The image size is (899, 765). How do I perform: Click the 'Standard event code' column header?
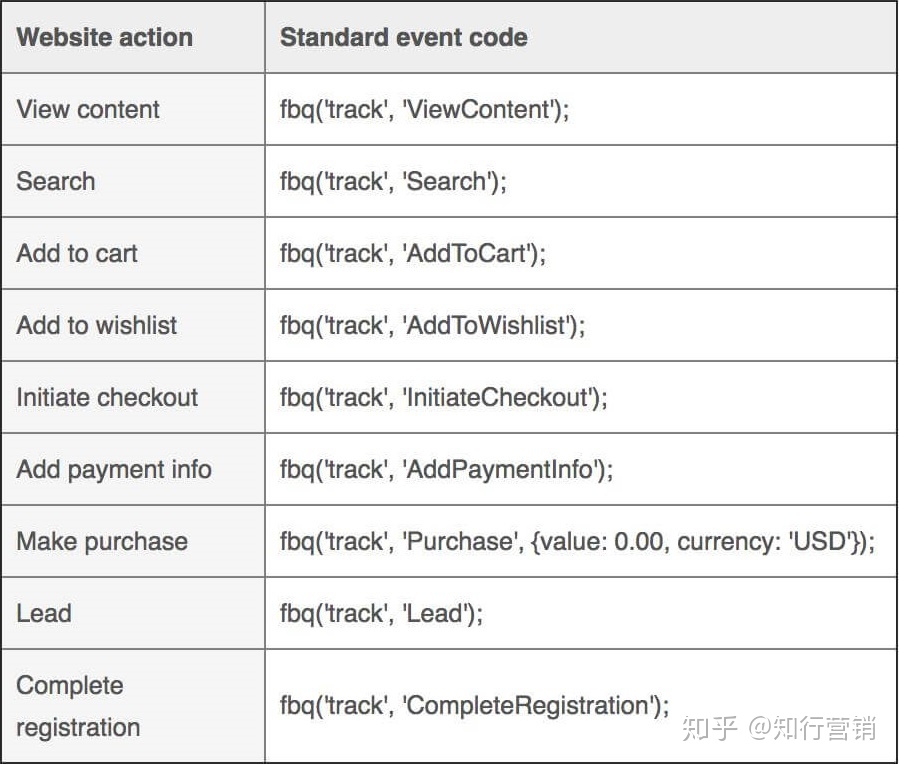(404, 38)
